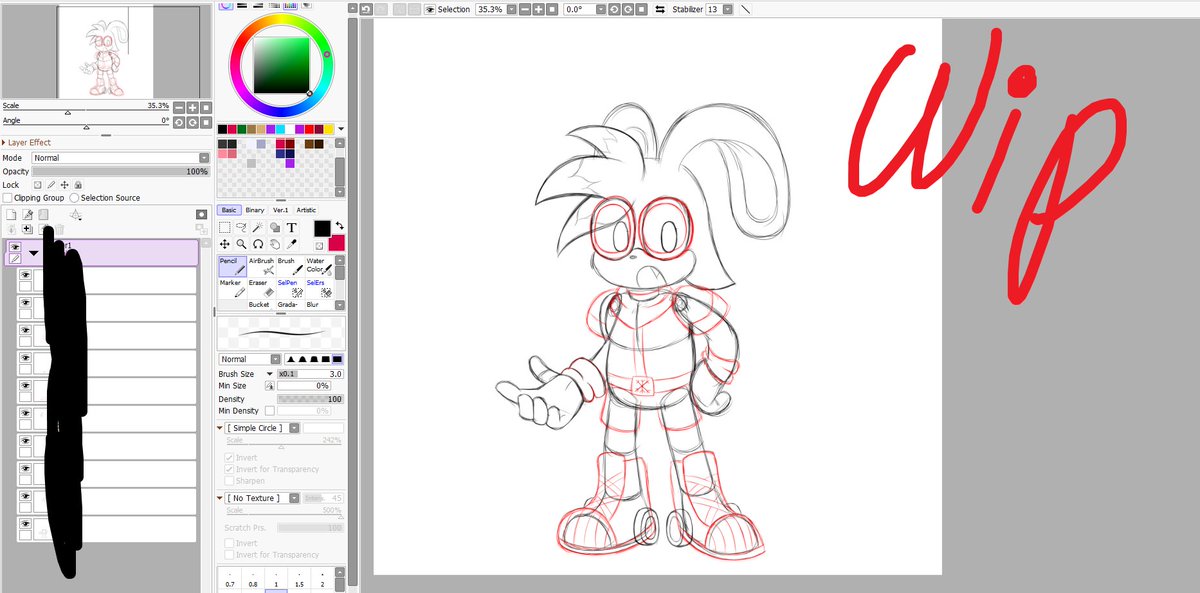The height and width of the screenshot is (593, 1200).
Task: Swap foreground and background colors
Action: pyautogui.click(x=340, y=225)
